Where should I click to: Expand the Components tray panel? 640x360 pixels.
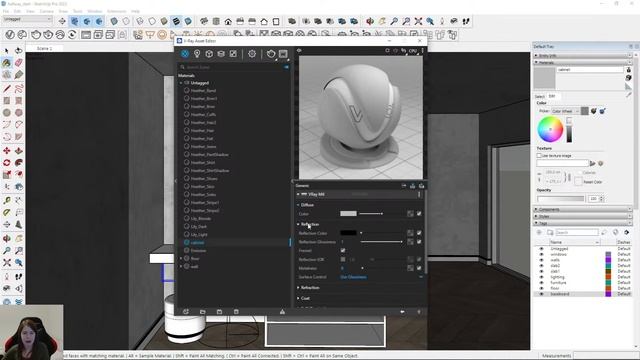[583, 209]
